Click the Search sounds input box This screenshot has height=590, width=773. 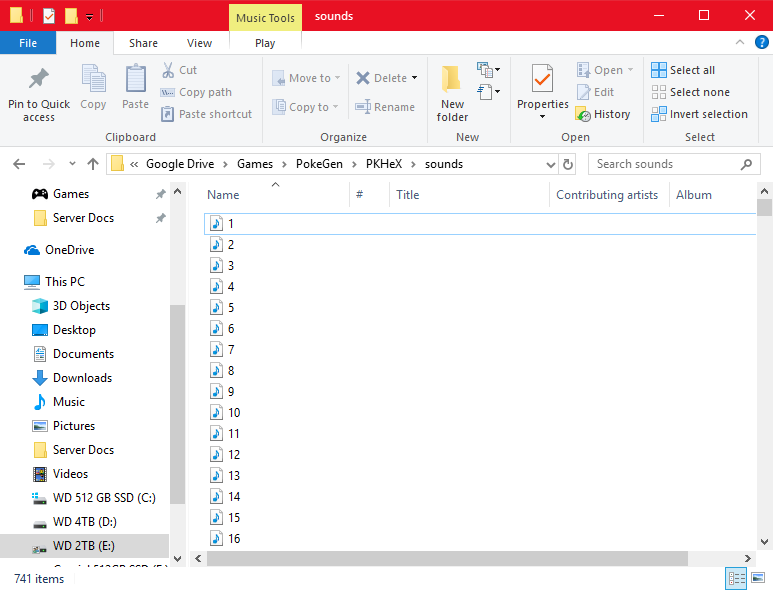coord(665,164)
